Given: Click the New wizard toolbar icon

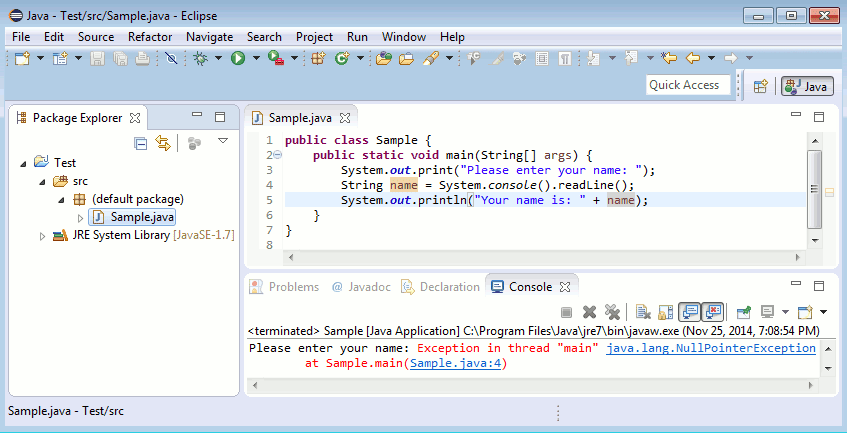Looking at the screenshot, I should (23, 58).
